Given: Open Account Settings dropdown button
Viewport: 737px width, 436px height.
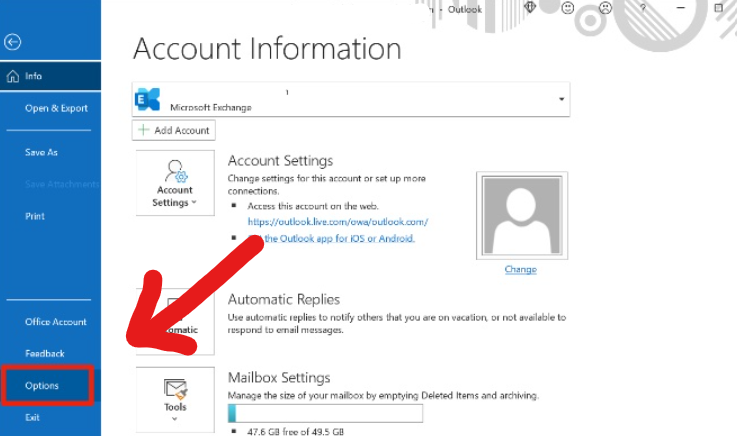Looking at the screenshot, I should point(175,183).
